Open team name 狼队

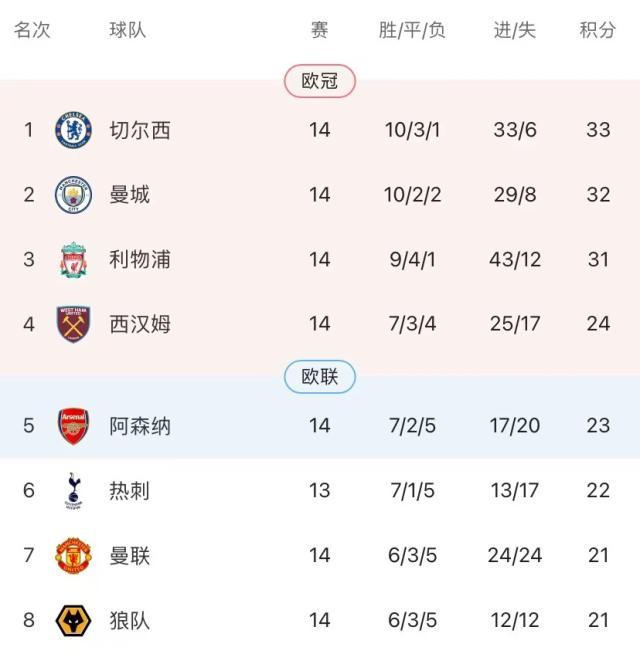pos(130,620)
